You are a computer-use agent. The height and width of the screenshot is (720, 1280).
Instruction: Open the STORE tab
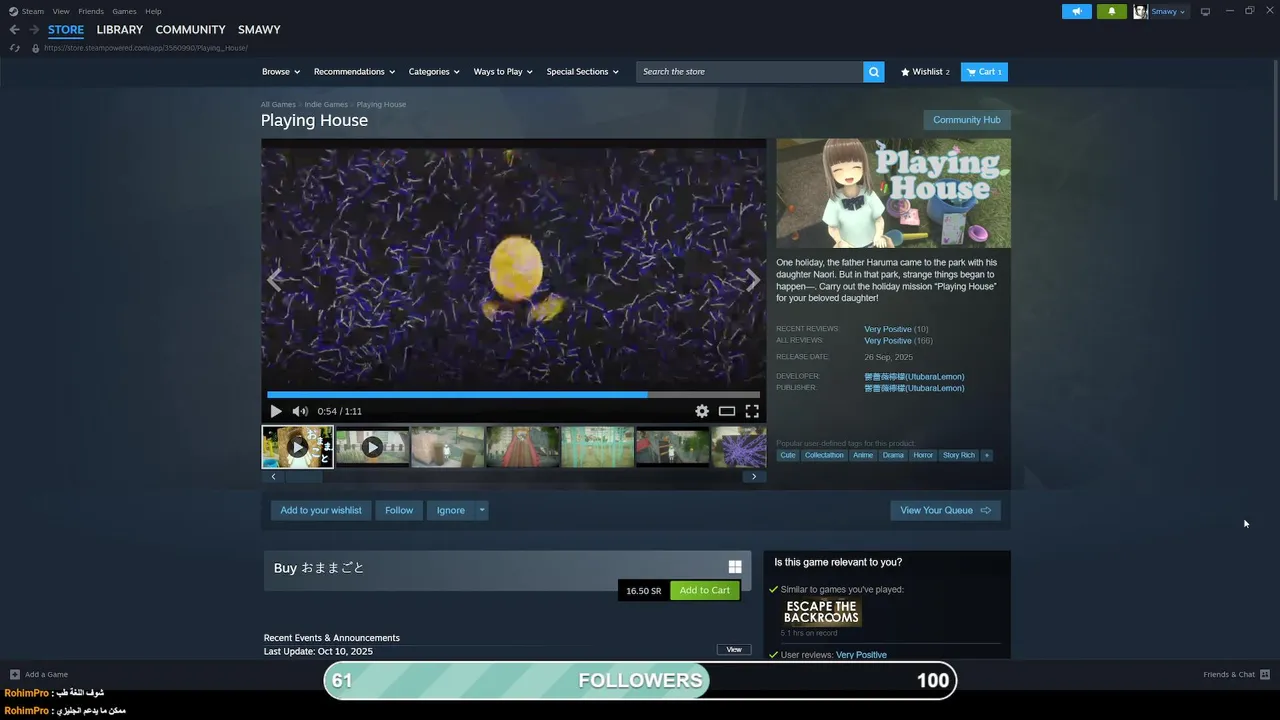[x=66, y=30]
